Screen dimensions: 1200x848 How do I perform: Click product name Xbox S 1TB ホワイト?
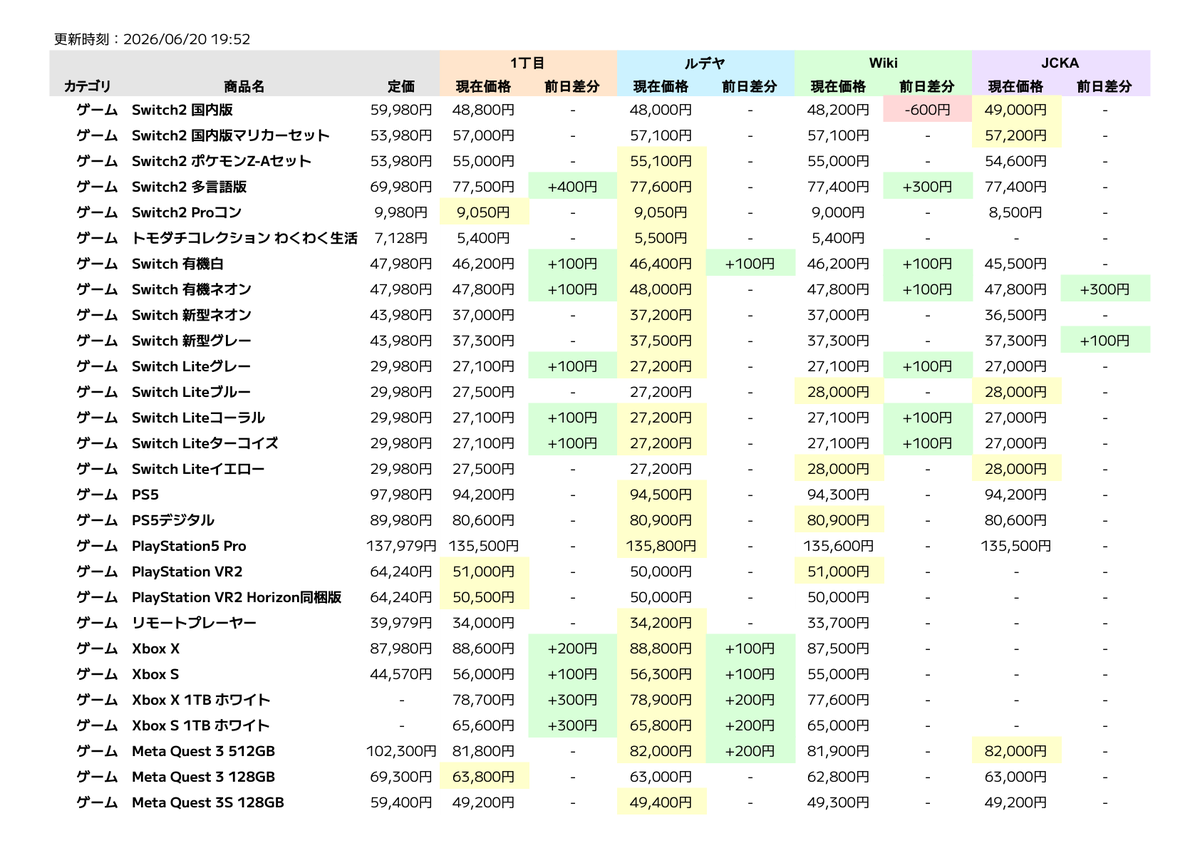(201, 725)
